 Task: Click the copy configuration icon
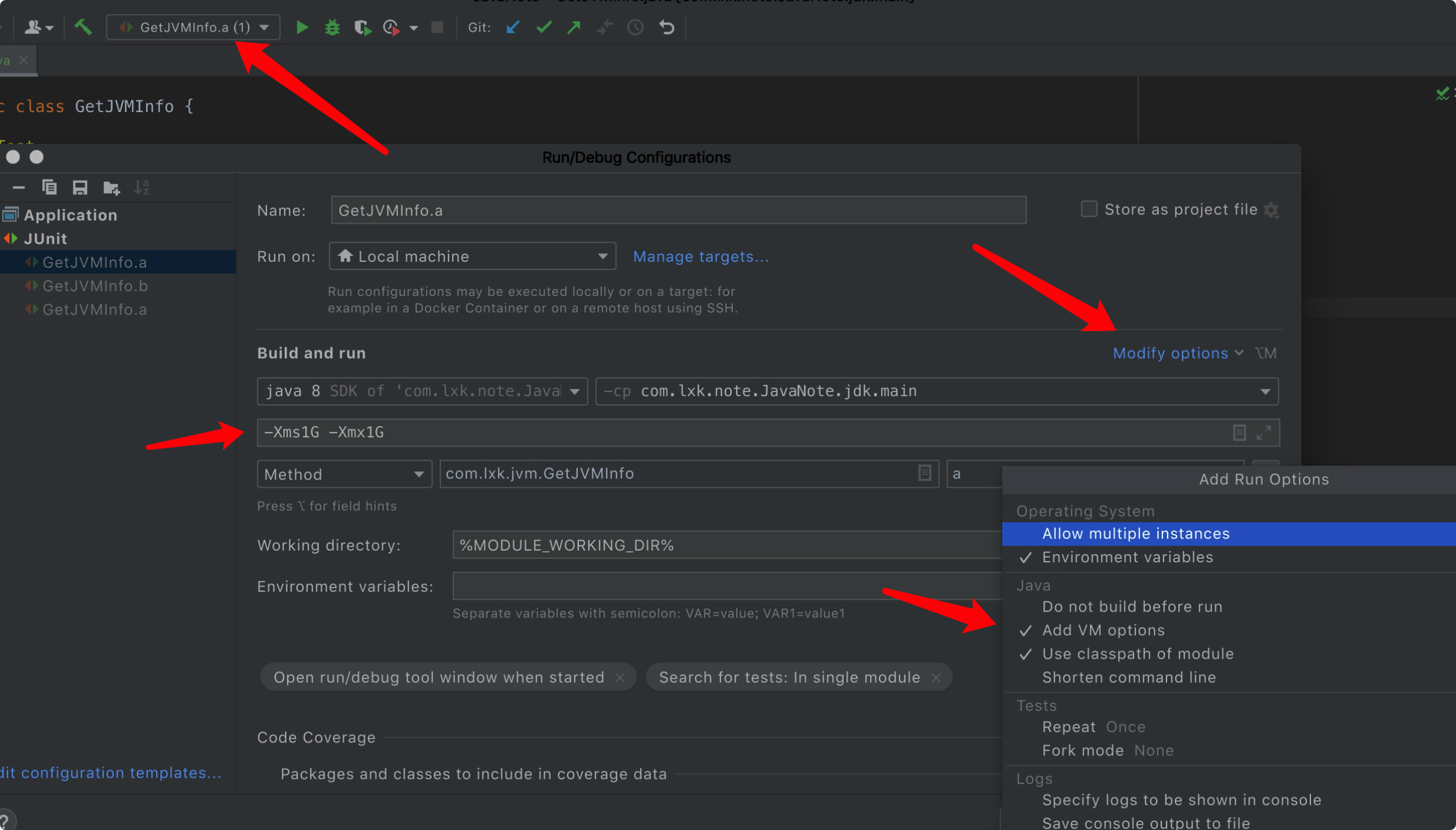click(x=49, y=187)
